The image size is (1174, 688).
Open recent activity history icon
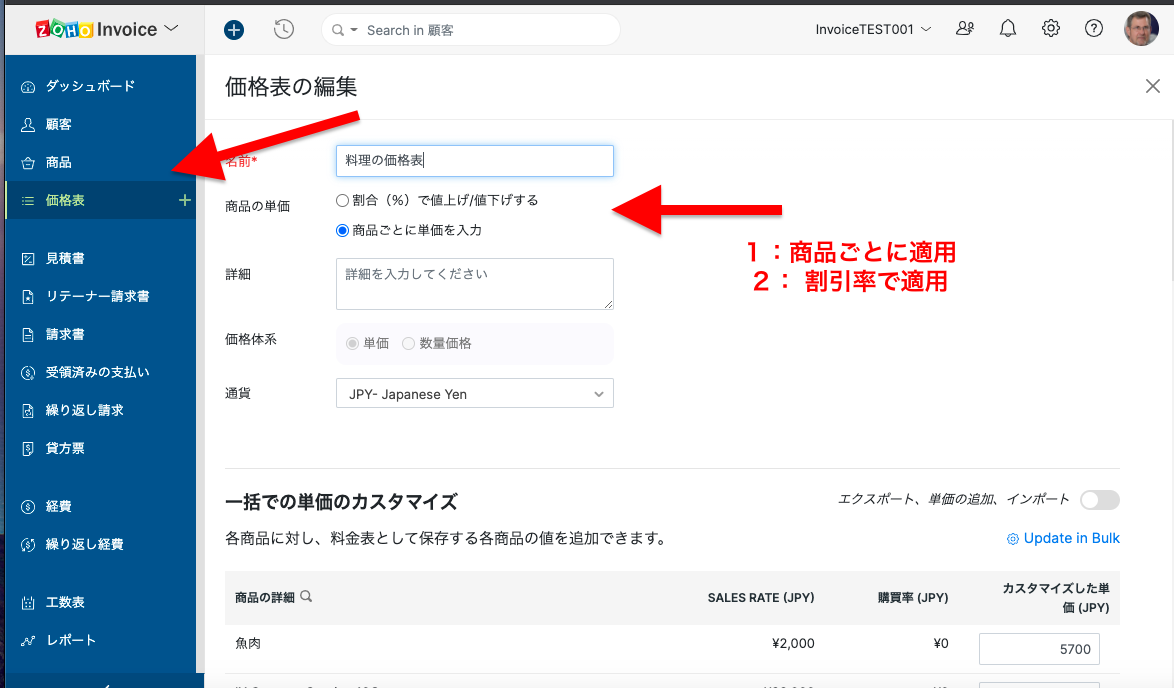click(x=284, y=30)
